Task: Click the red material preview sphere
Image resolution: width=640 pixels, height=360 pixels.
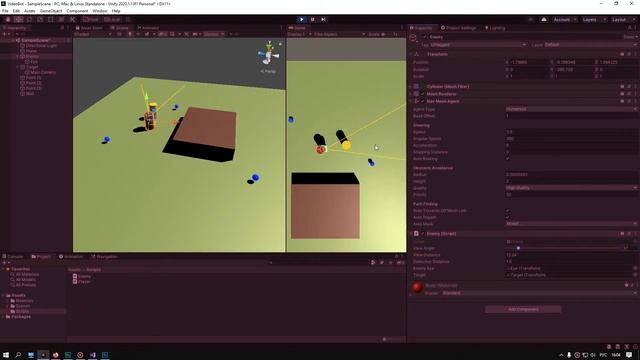Action: click(417, 288)
